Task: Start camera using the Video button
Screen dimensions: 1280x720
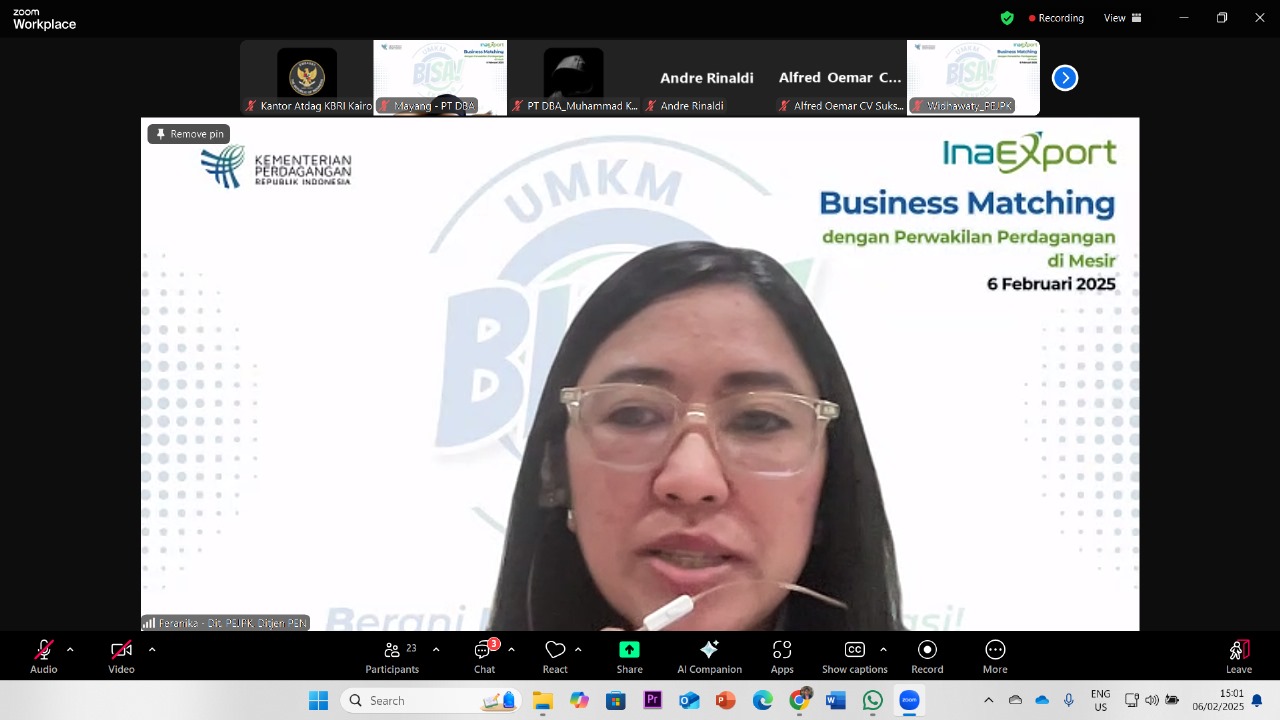Action: (x=122, y=656)
